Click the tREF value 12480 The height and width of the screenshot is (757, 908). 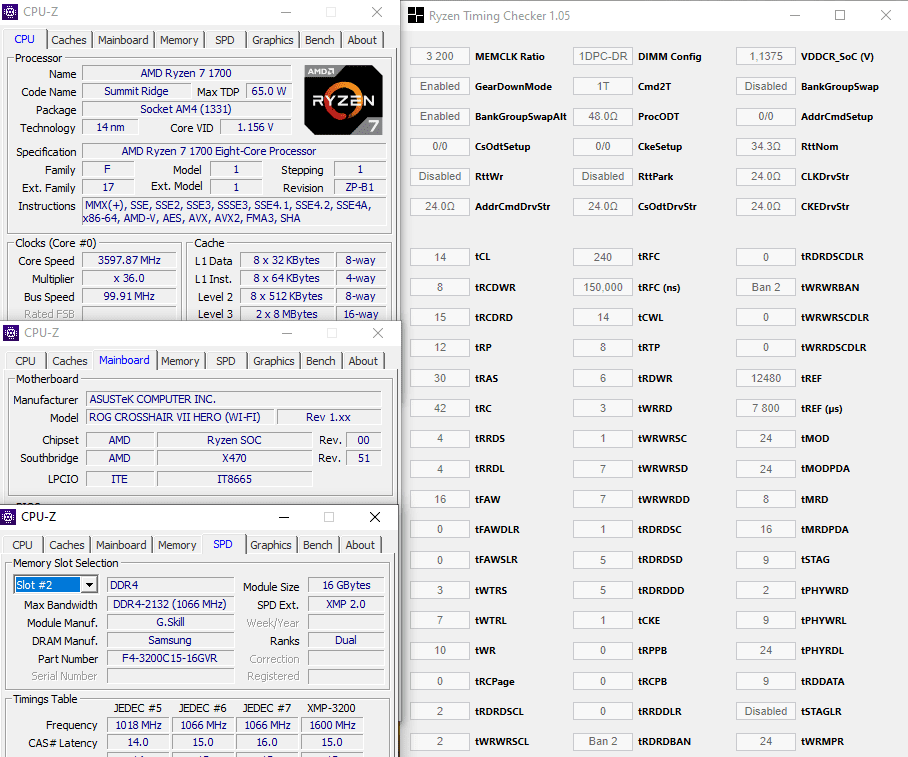tap(766, 378)
